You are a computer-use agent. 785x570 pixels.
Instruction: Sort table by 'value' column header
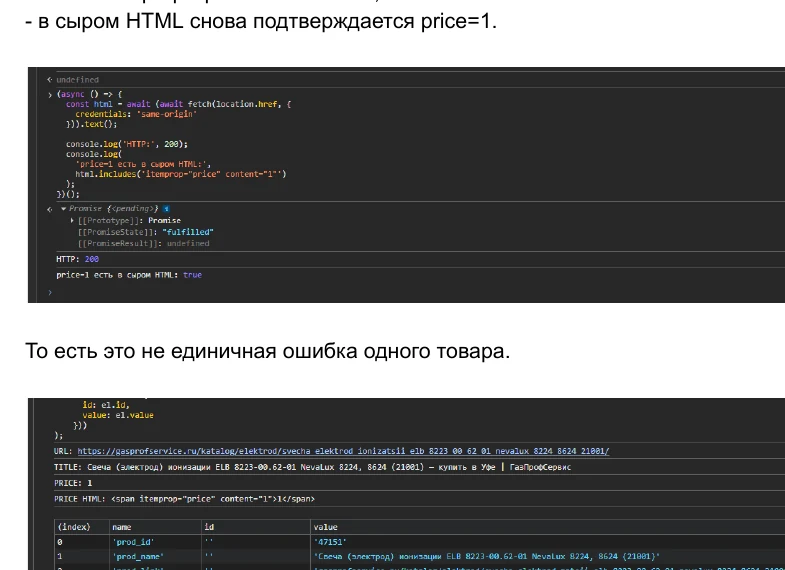pos(548,527)
